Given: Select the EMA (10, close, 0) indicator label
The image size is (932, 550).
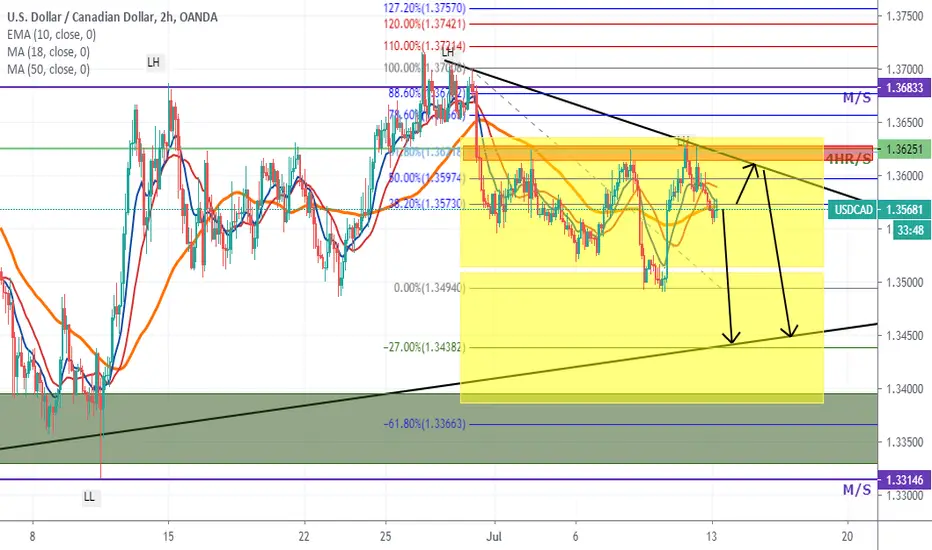Looking at the screenshot, I should pos(52,34).
